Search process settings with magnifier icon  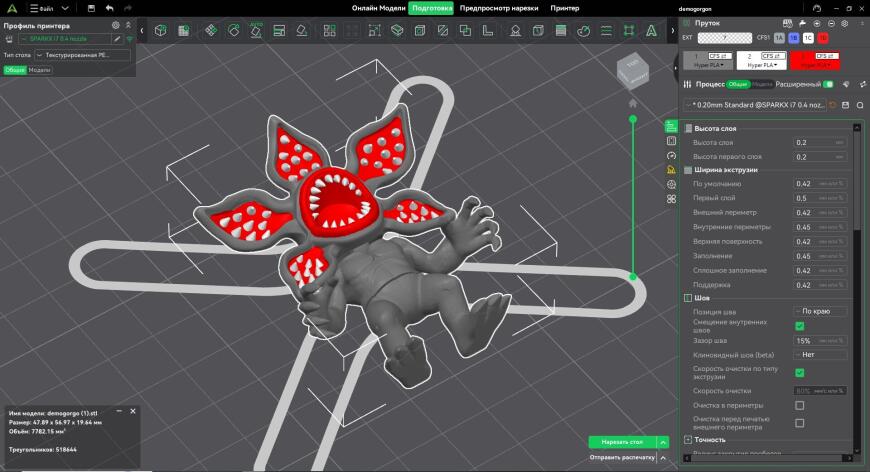(859, 105)
